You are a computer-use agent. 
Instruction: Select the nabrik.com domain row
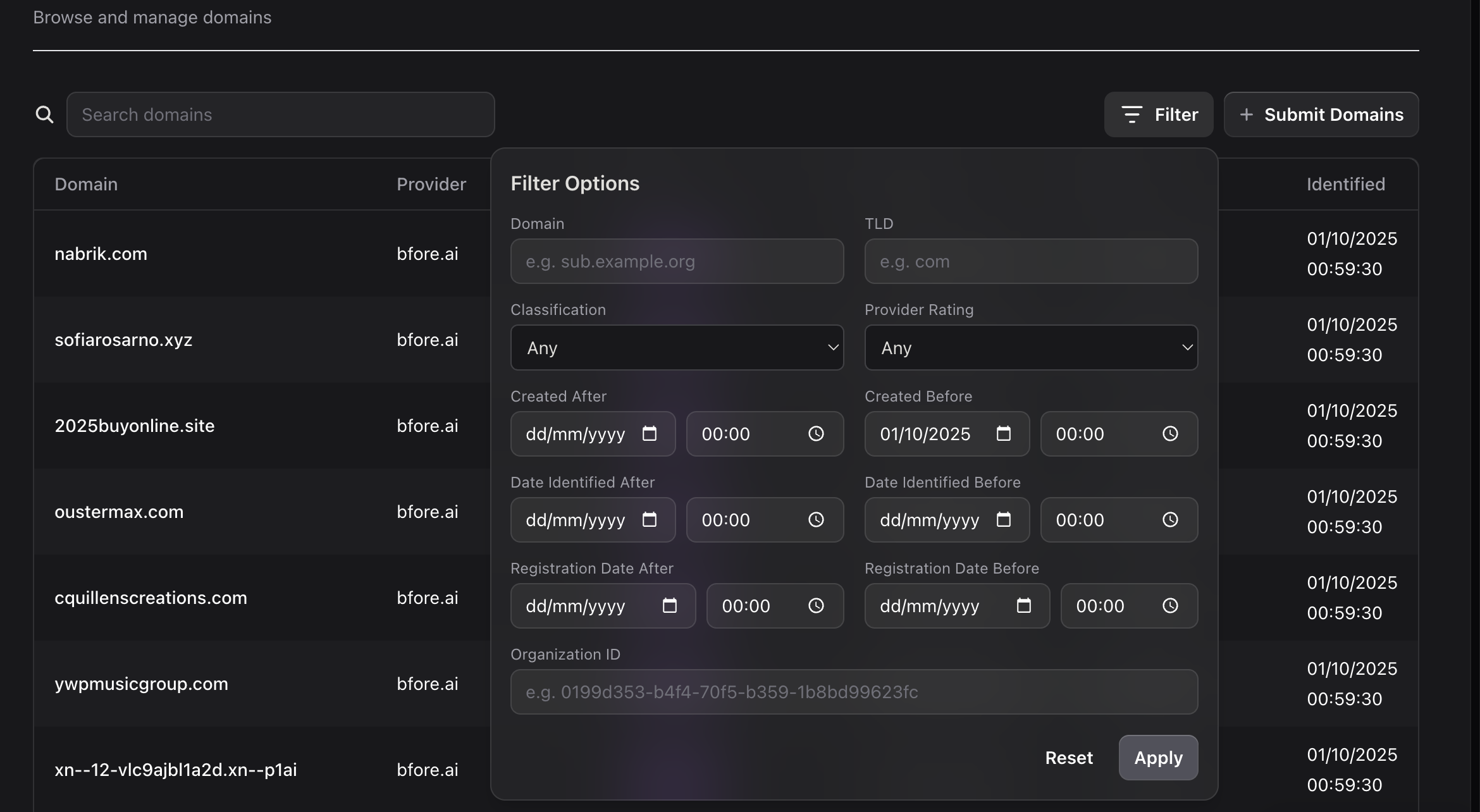[101, 254]
